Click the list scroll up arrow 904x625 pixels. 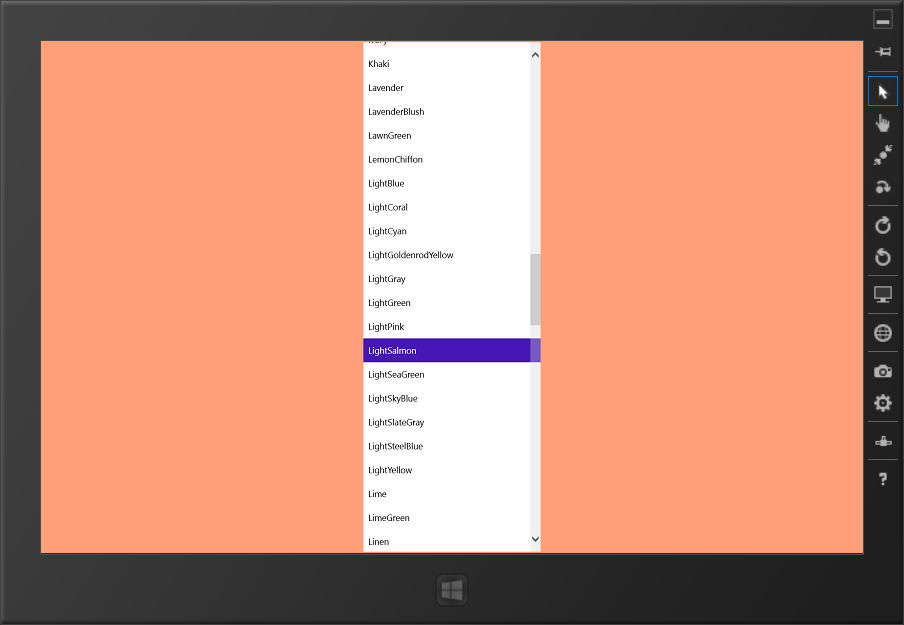pos(535,55)
